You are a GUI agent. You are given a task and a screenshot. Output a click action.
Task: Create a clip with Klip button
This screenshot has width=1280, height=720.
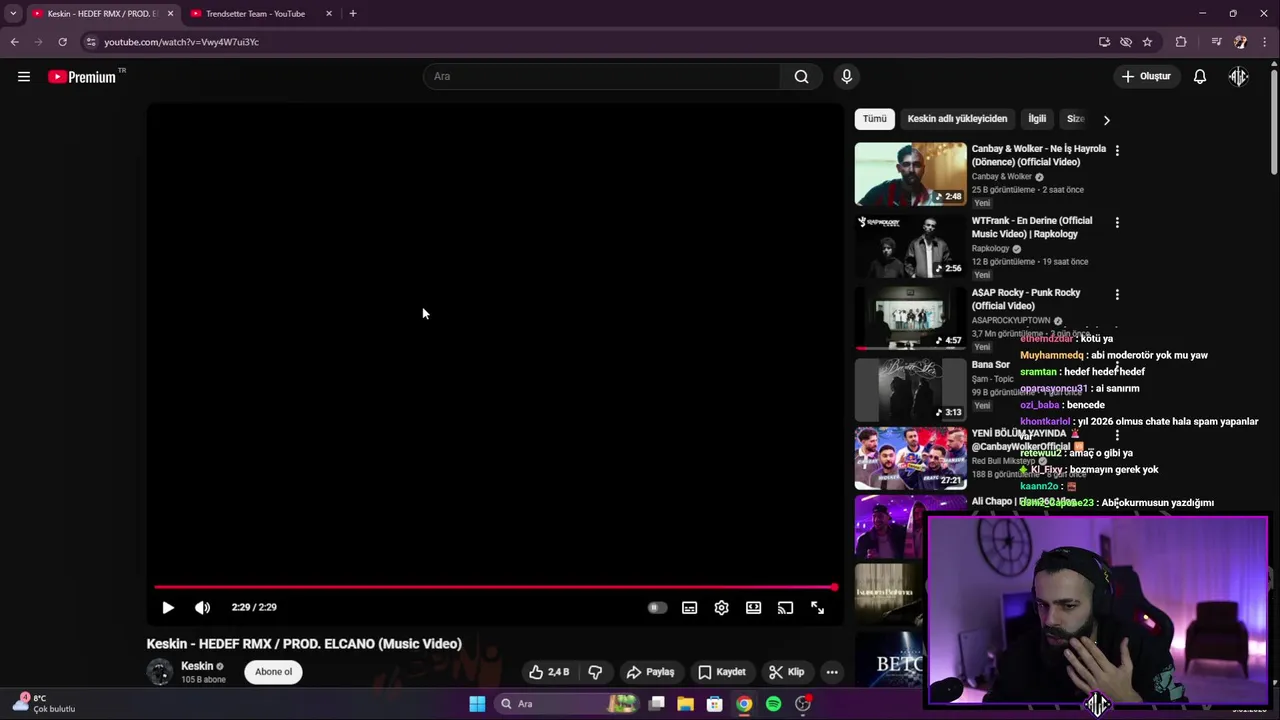786,672
